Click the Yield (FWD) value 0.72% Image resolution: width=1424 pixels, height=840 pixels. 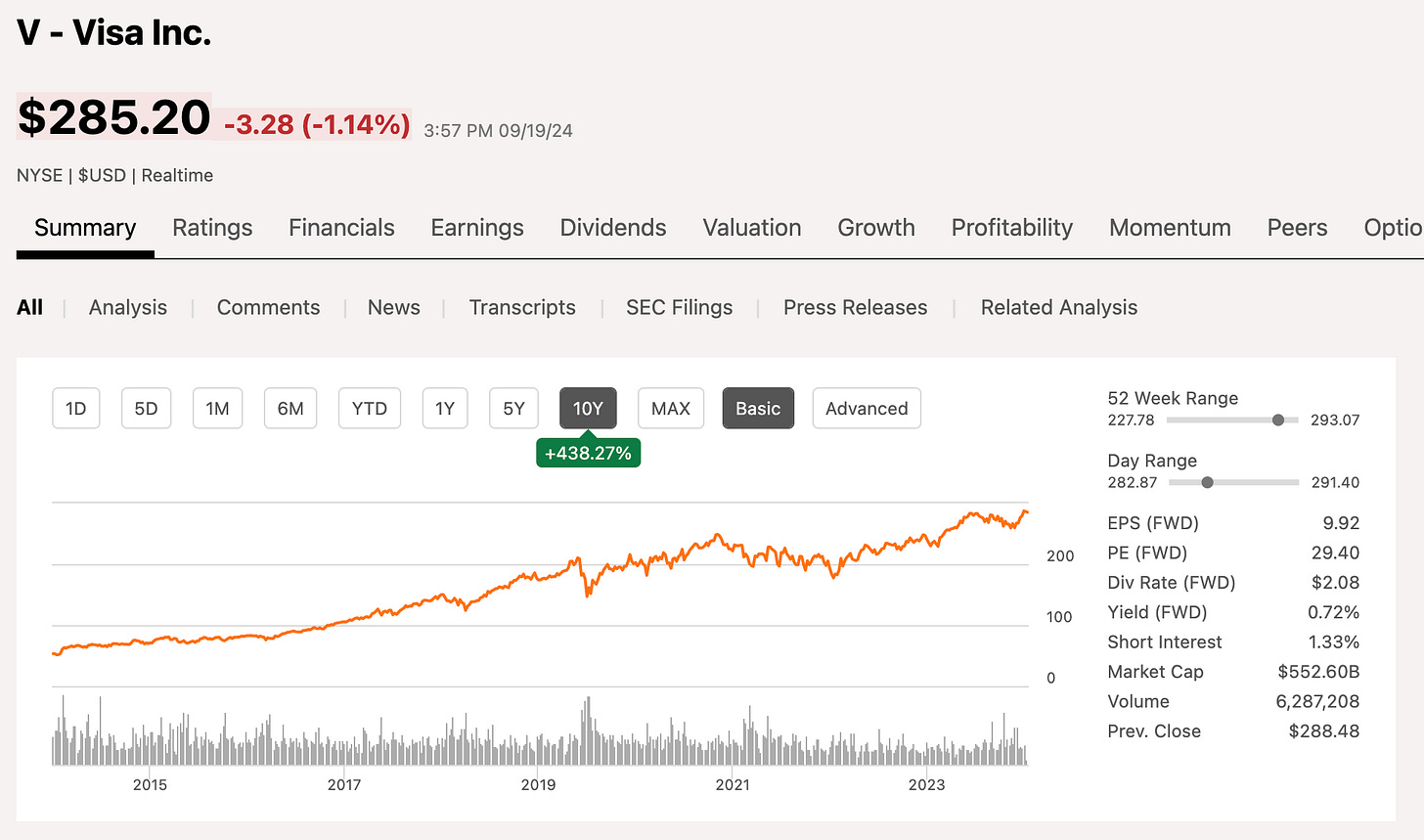pyautogui.click(x=1333, y=612)
